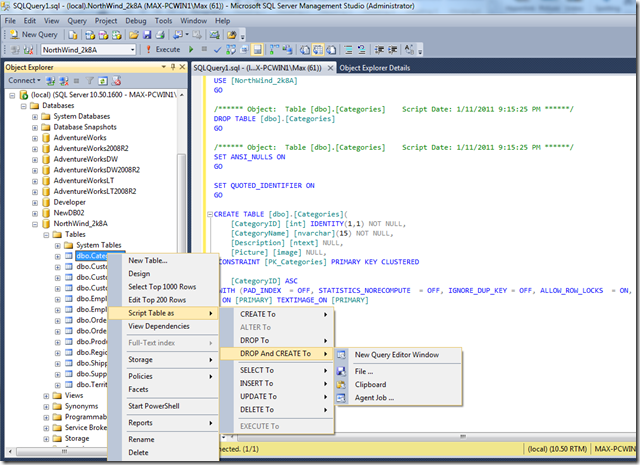Select the System Tables folder
The image size is (640, 465).
[98, 245]
